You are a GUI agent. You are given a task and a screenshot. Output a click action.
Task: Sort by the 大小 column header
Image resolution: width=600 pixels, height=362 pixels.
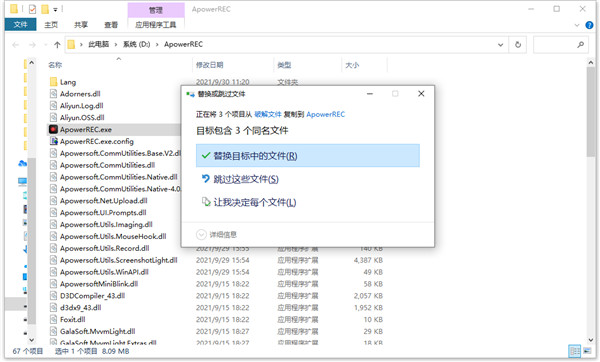point(352,65)
